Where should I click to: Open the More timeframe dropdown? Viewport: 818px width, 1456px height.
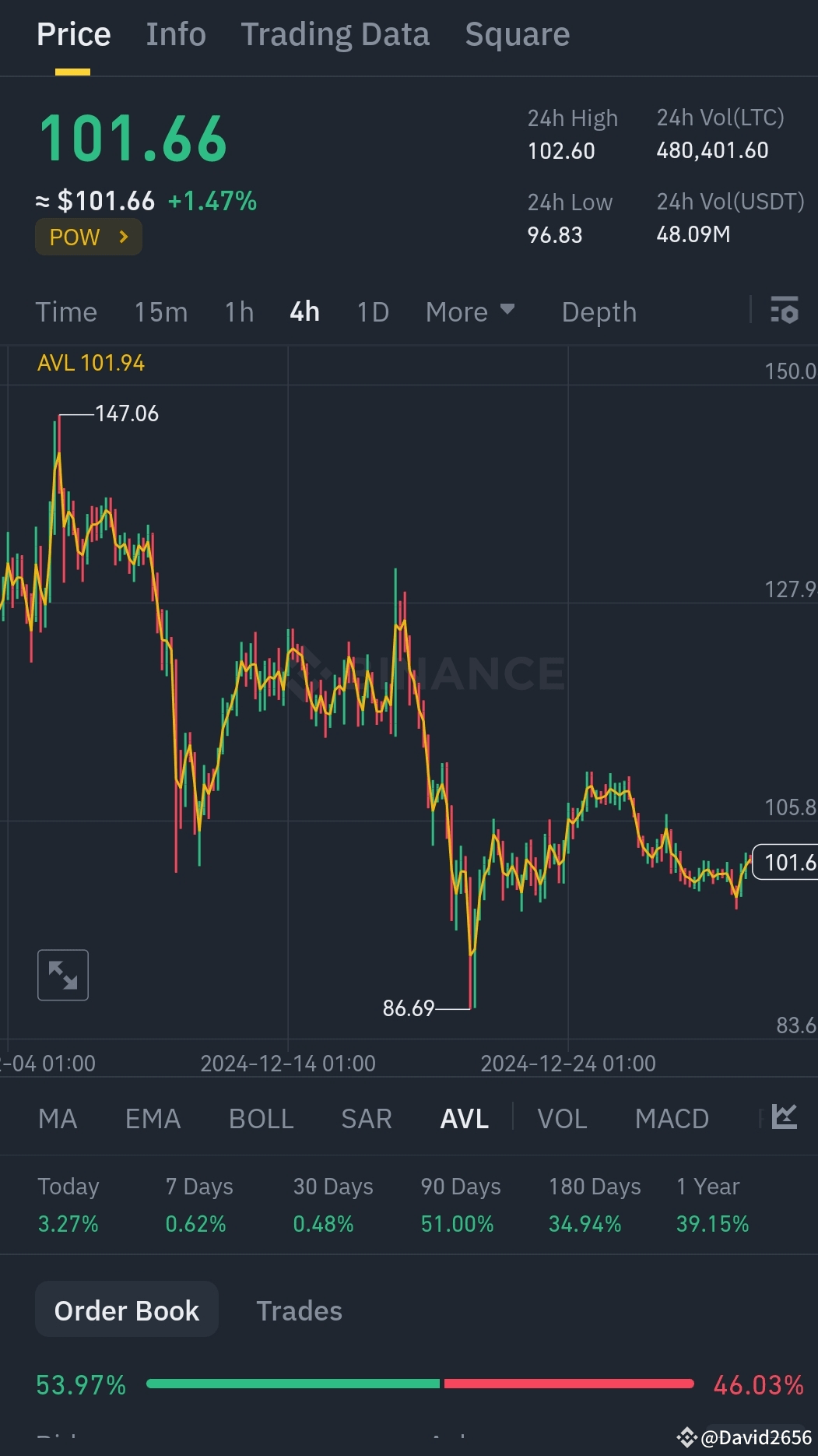coord(470,311)
